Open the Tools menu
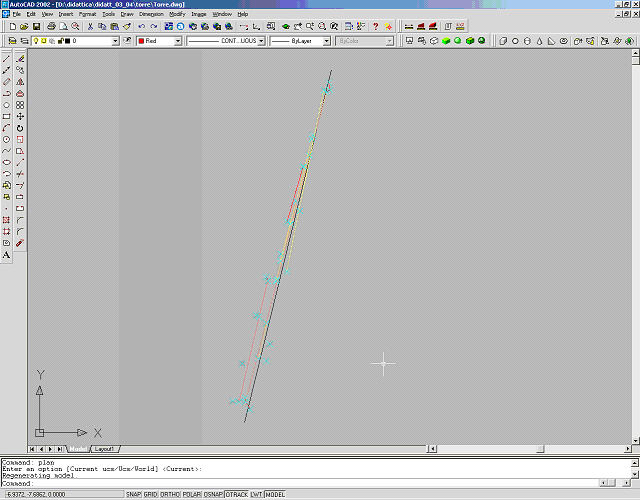640x500 pixels. [109, 14]
